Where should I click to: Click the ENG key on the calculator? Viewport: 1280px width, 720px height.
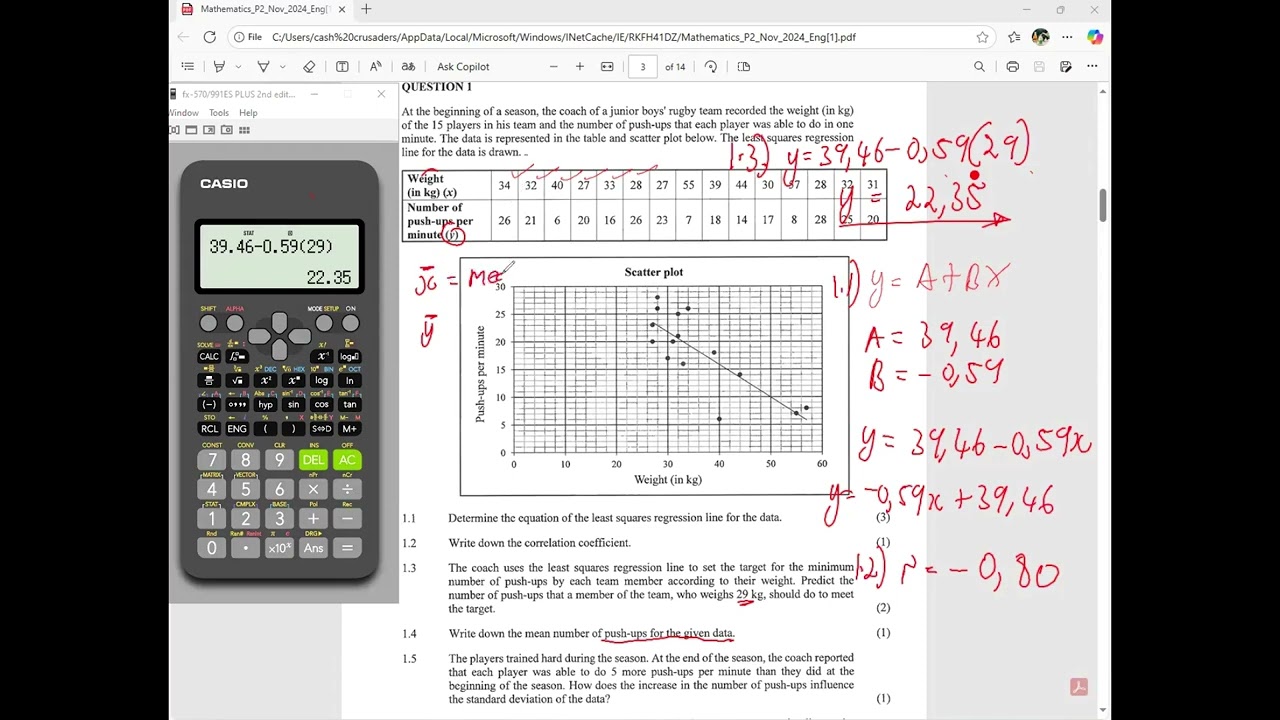pyautogui.click(x=237, y=429)
